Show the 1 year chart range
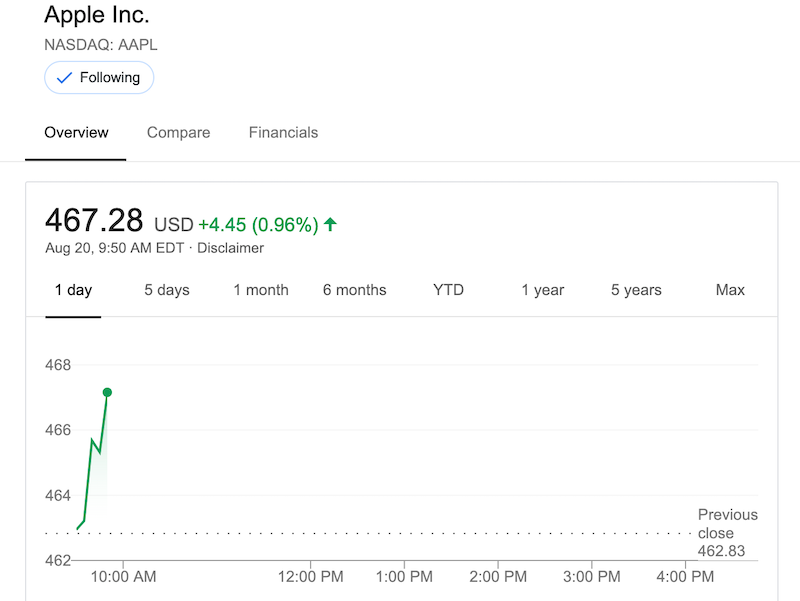 tap(542, 290)
